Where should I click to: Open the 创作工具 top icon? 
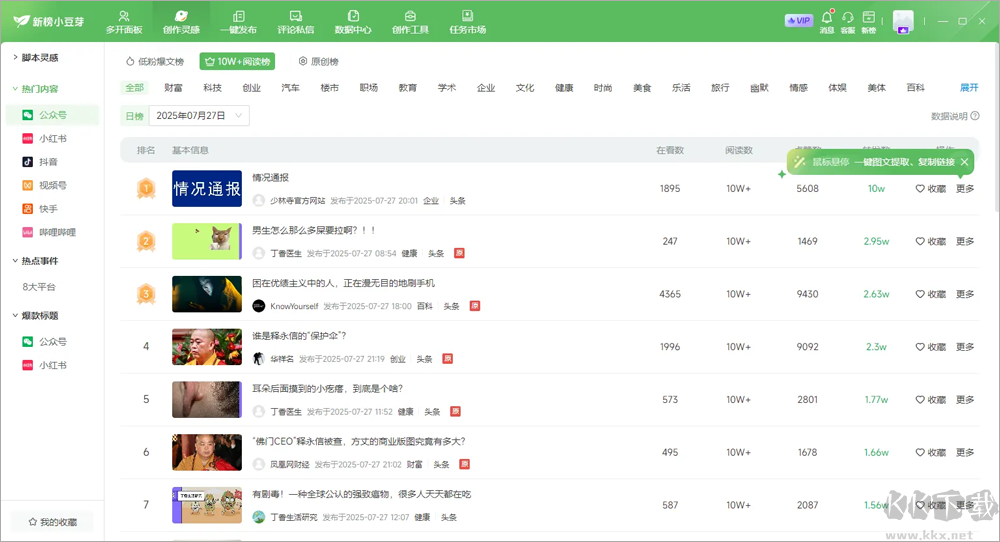[x=410, y=22]
